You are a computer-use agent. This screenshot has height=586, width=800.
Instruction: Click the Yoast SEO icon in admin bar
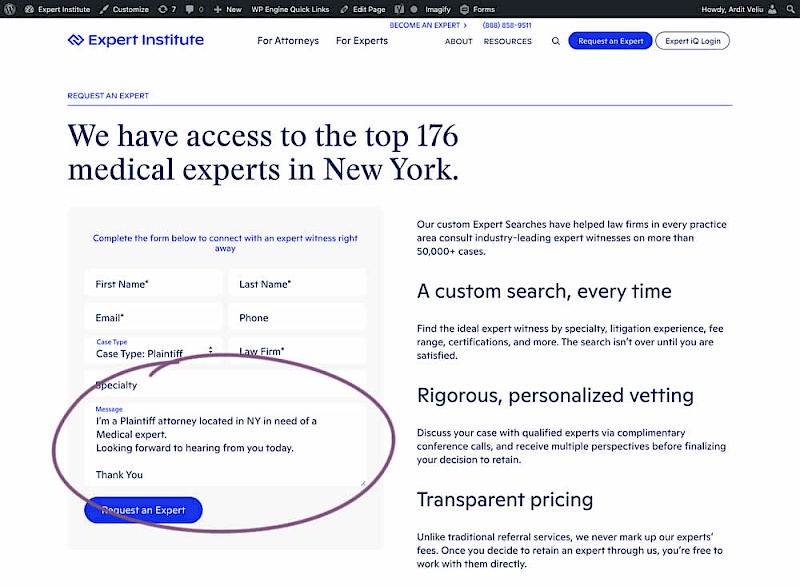(x=399, y=9)
